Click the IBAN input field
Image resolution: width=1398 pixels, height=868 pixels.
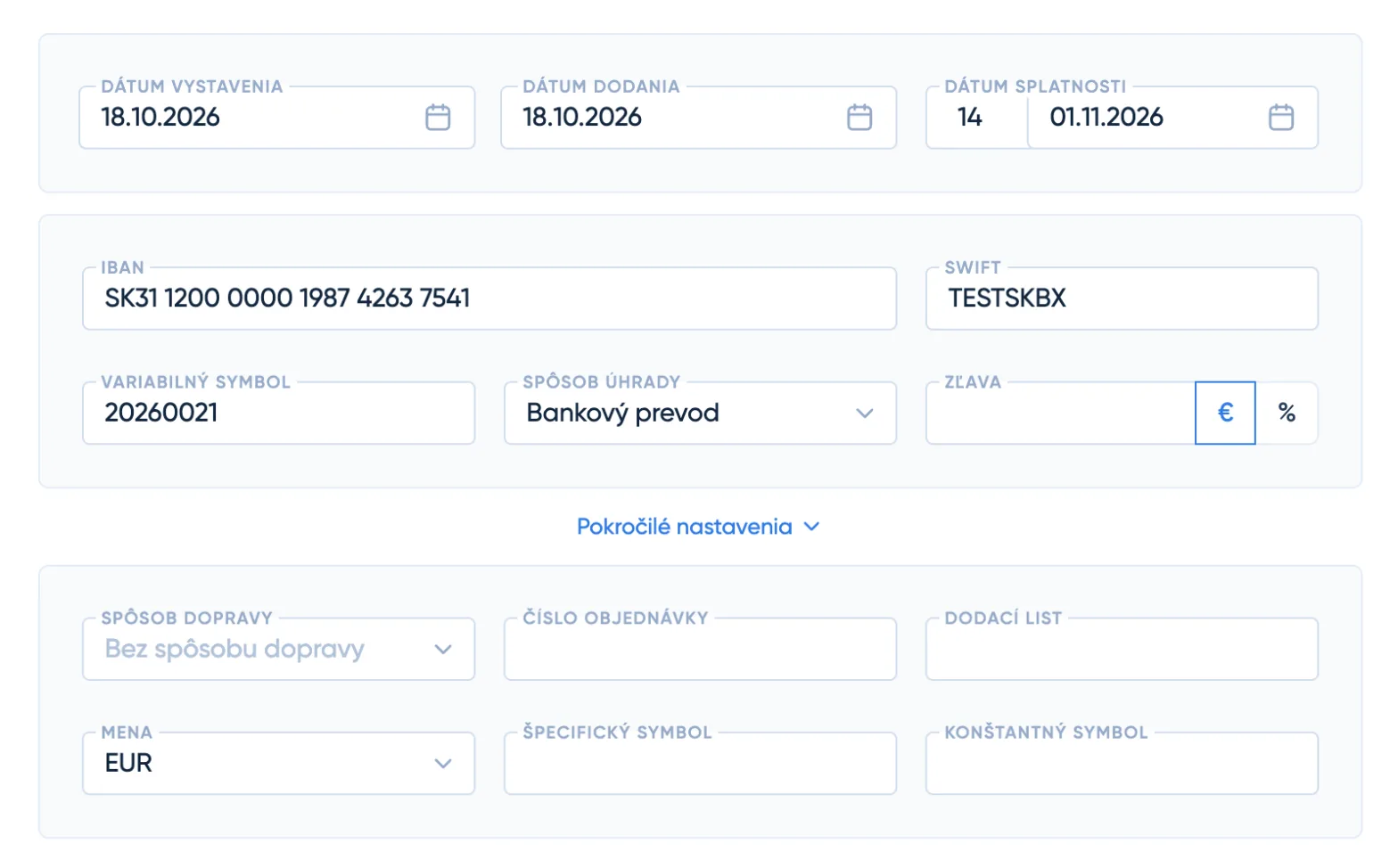tap(489, 299)
